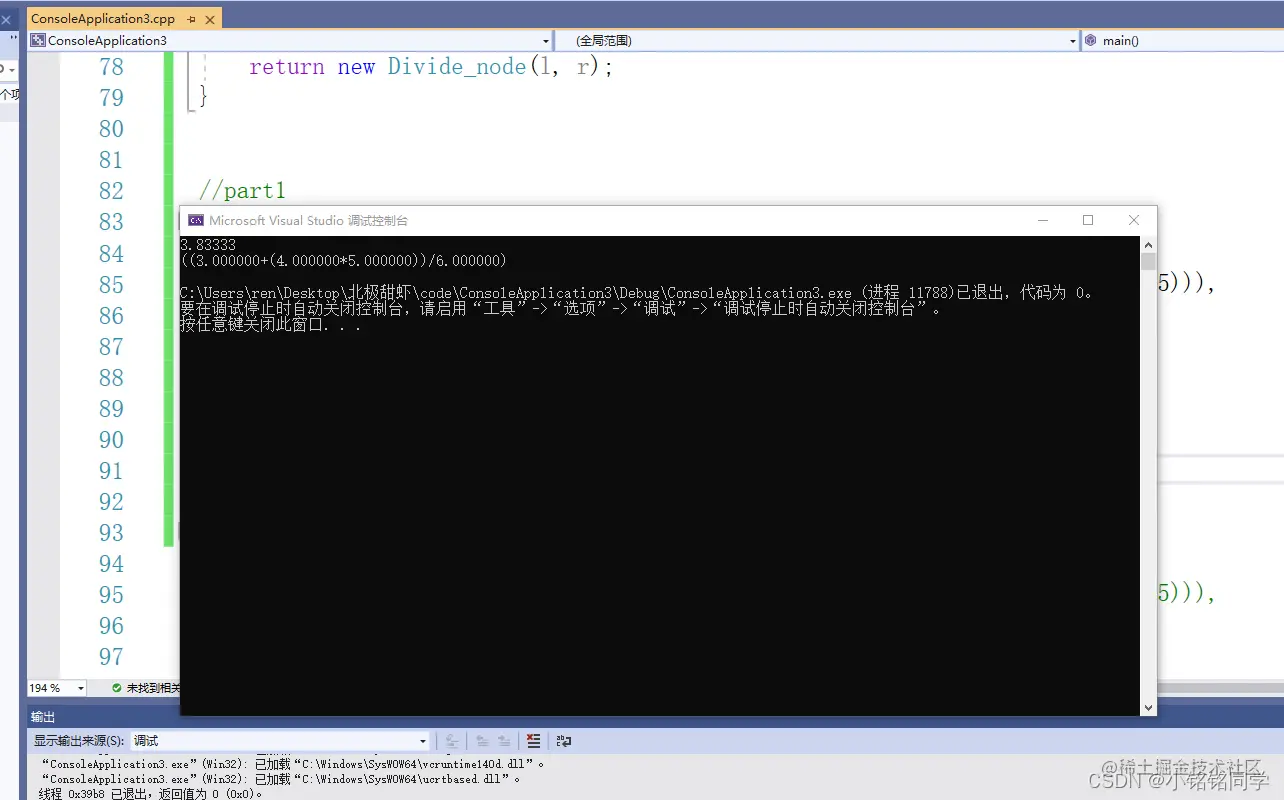Click the console vertical scrollbar thumb

click(x=1148, y=262)
